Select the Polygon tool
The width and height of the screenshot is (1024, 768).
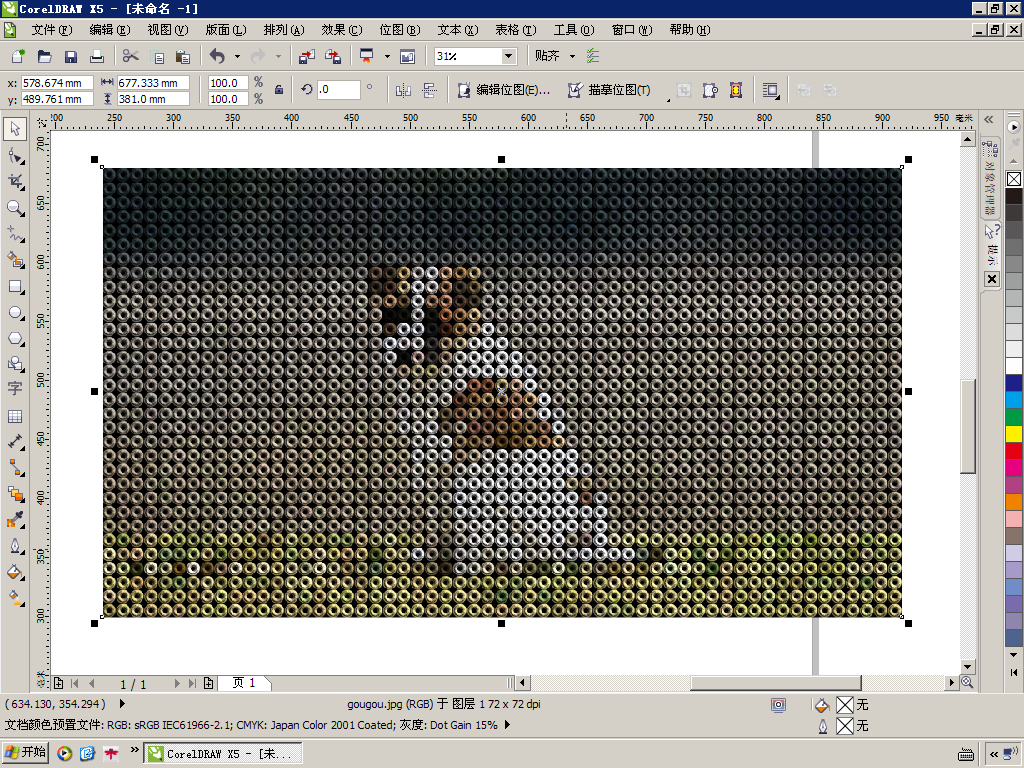(16, 338)
